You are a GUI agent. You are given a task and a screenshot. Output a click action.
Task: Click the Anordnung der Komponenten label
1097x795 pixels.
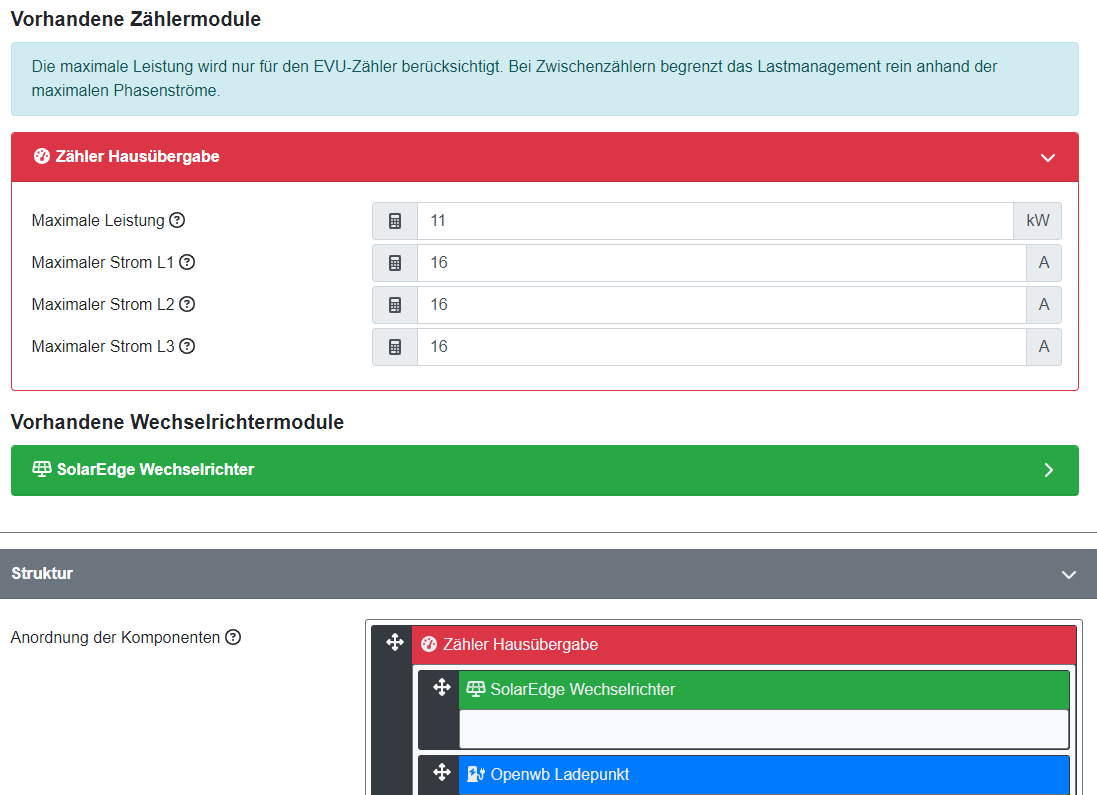coord(115,638)
